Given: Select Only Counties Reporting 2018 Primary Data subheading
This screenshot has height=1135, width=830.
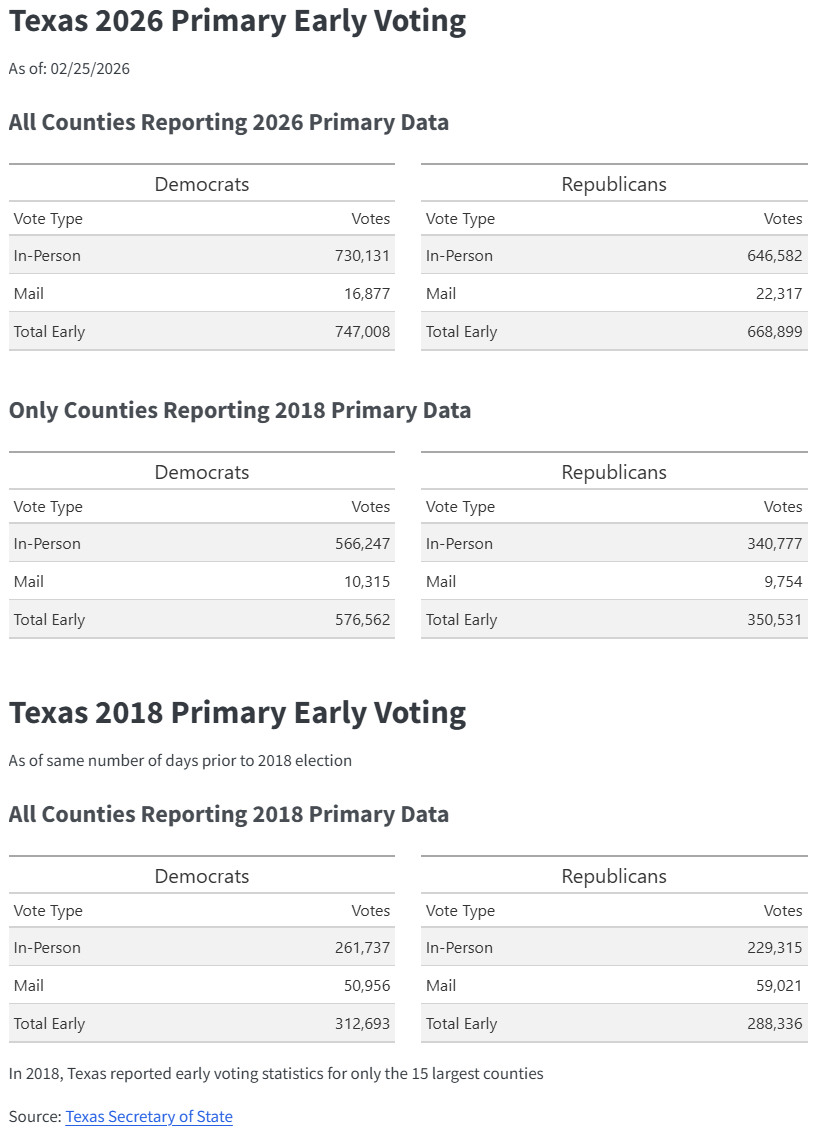Looking at the screenshot, I should [x=239, y=410].
